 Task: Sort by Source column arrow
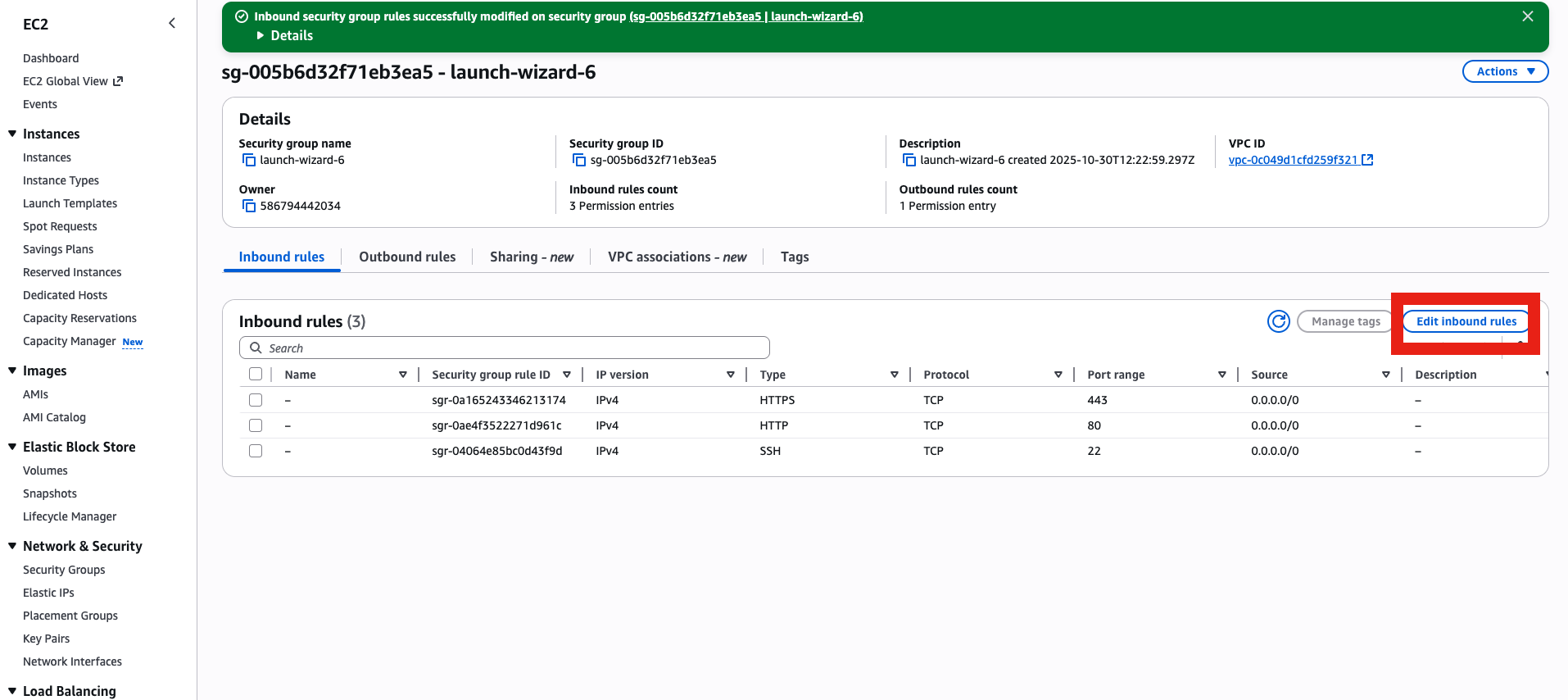tap(1386, 375)
